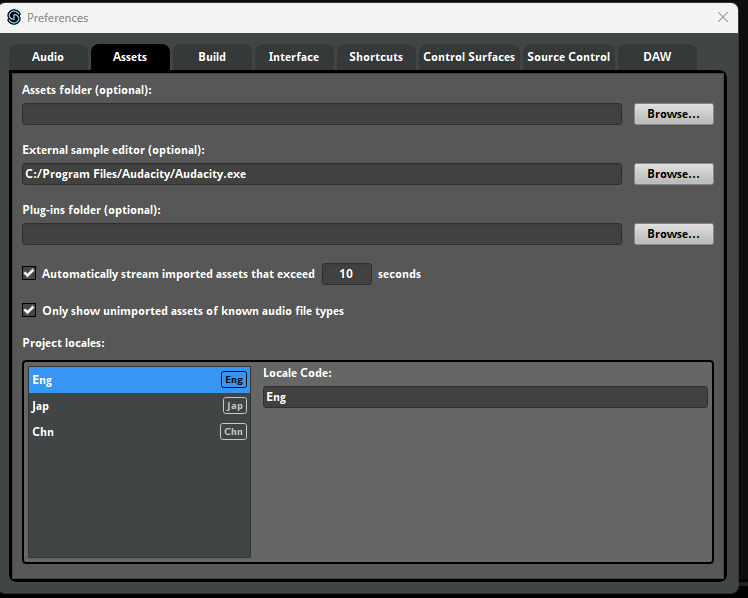This screenshot has height=598, width=748.
Task: Click the Assets folder path field
Action: coord(322,114)
